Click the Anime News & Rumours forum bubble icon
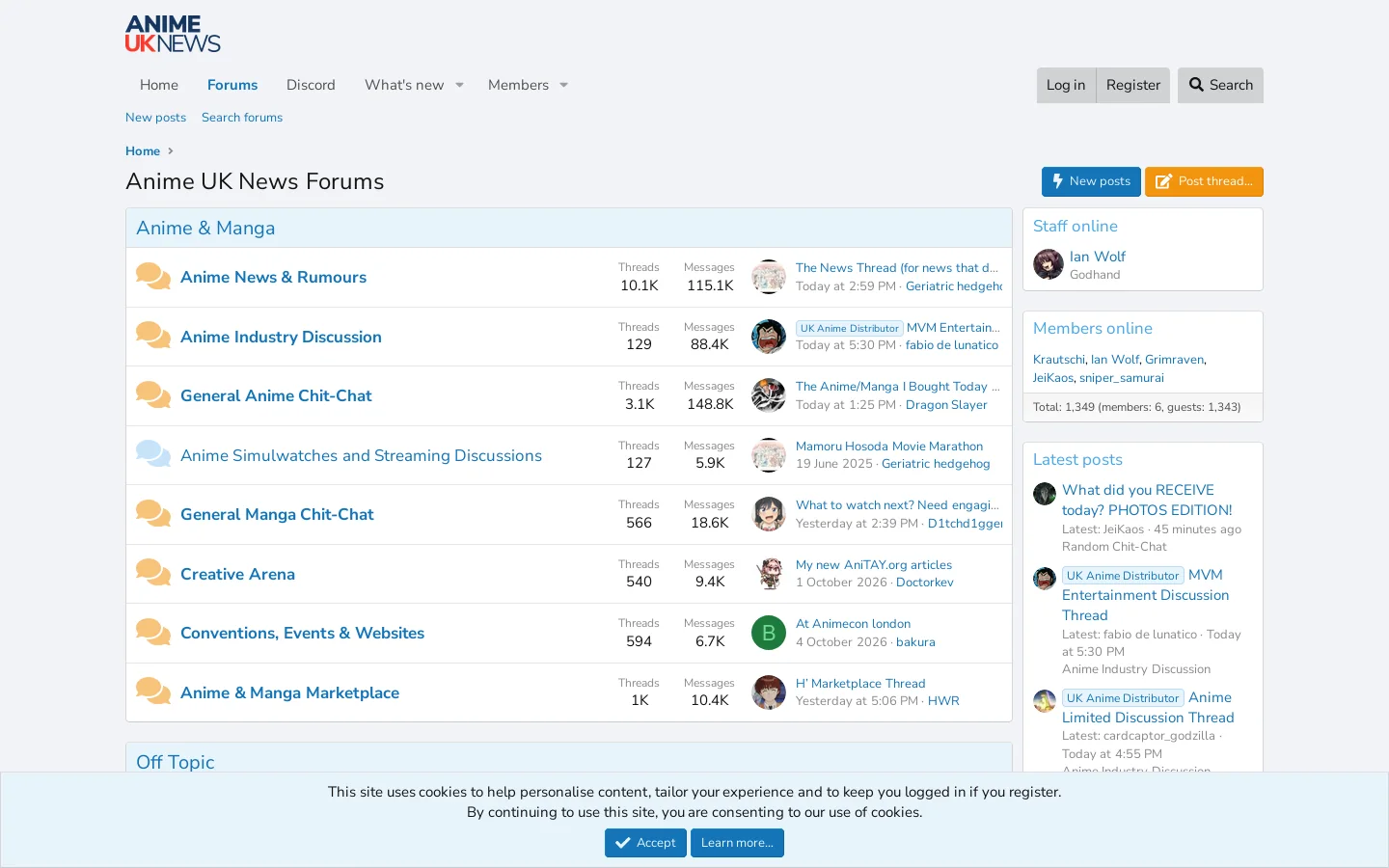Image resolution: width=1389 pixels, height=868 pixels. click(153, 277)
